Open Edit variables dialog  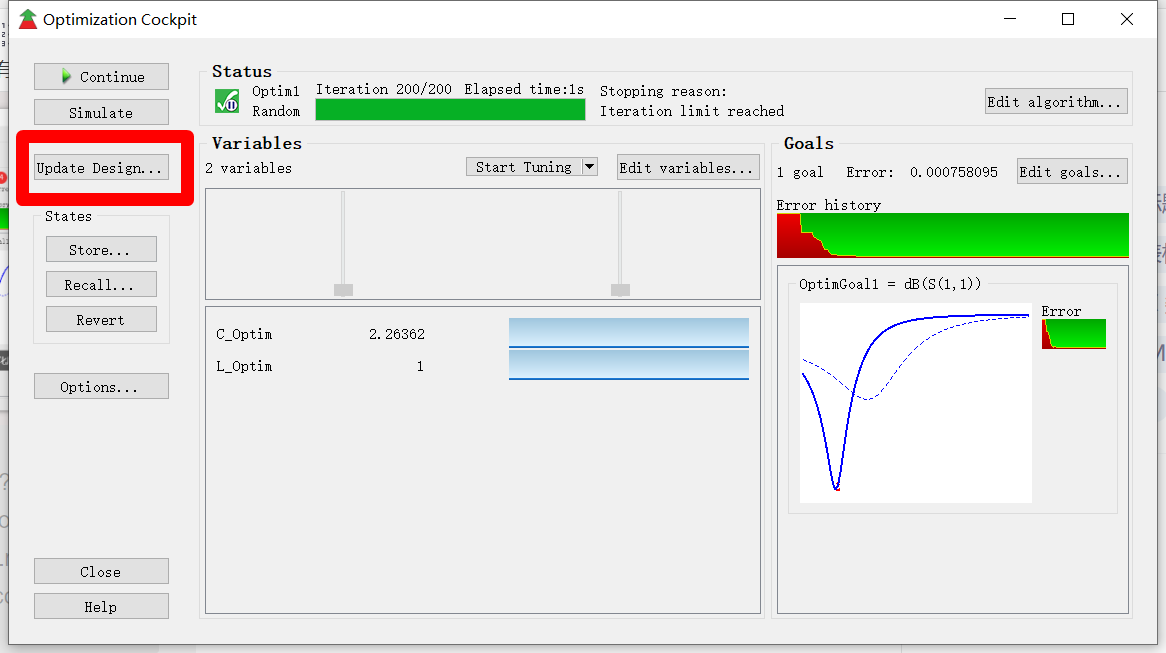688,167
